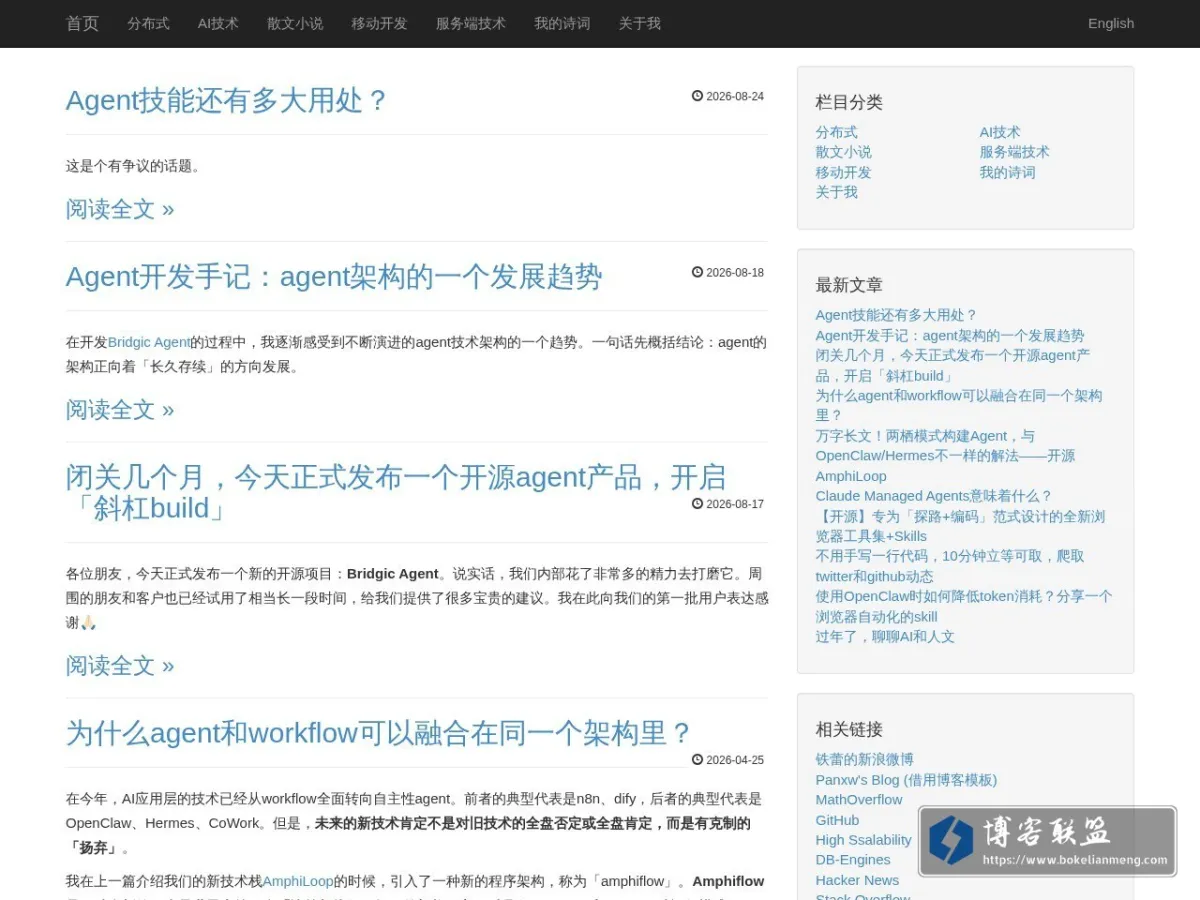Visit 铁蕾的新浪微博 related link
Viewport: 1200px width, 900px height.
(x=864, y=760)
